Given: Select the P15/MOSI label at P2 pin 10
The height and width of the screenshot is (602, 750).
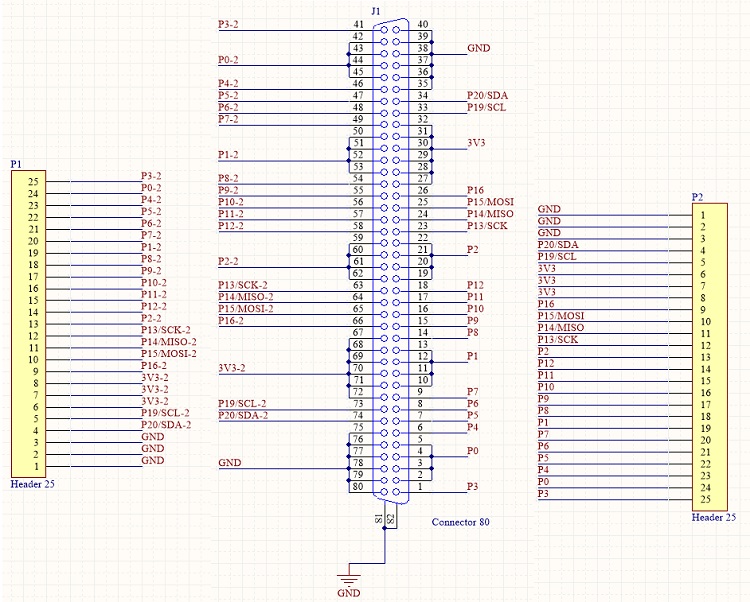Looking at the screenshot, I should (x=561, y=316).
